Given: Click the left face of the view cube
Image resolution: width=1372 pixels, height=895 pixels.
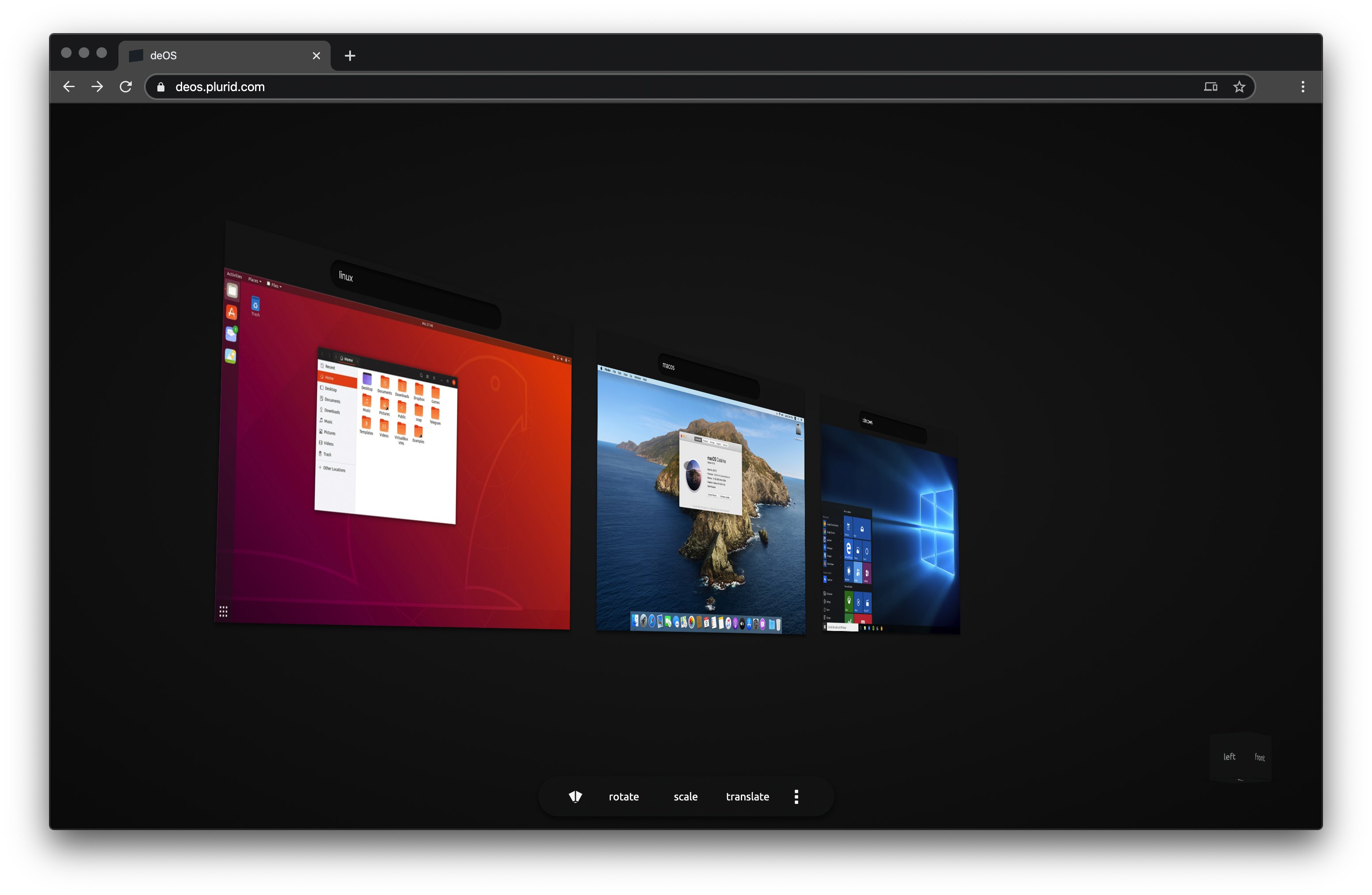Looking at the screenshot, I should (1229, 757).
